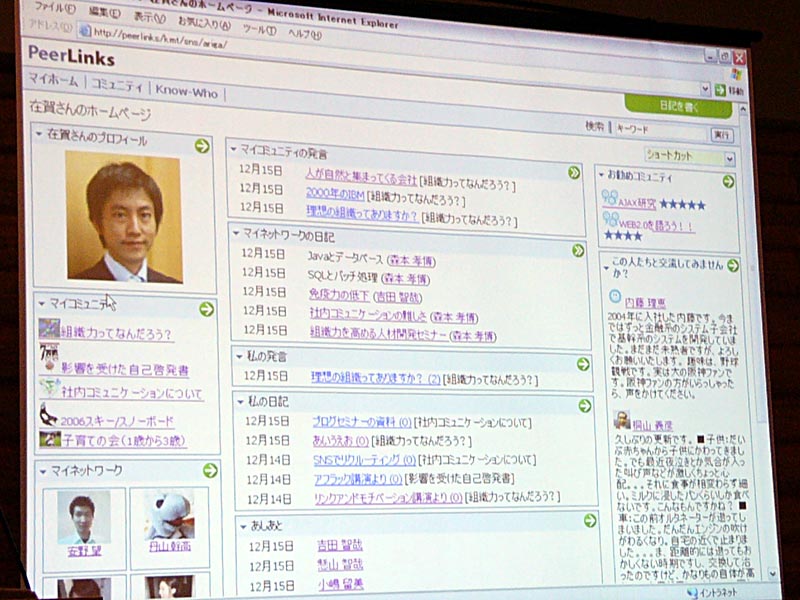Image resolution: width=800 pixels, height=600 pixels.
Task: Collapse the 私の発言 section
Action: point(239,357)
